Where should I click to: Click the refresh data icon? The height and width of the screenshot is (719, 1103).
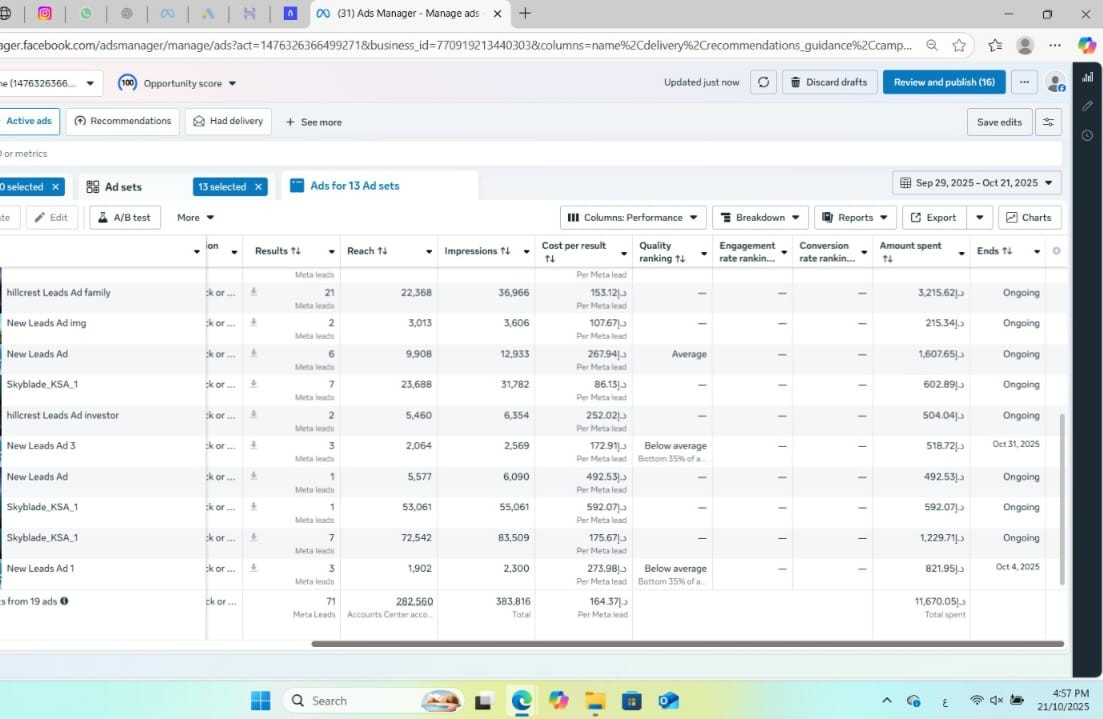[x=763, y=82]
